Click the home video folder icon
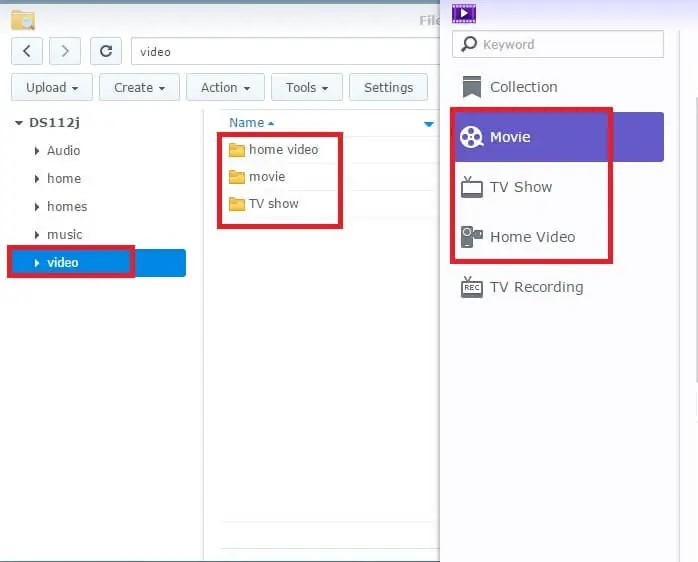 tap(237, 150)
